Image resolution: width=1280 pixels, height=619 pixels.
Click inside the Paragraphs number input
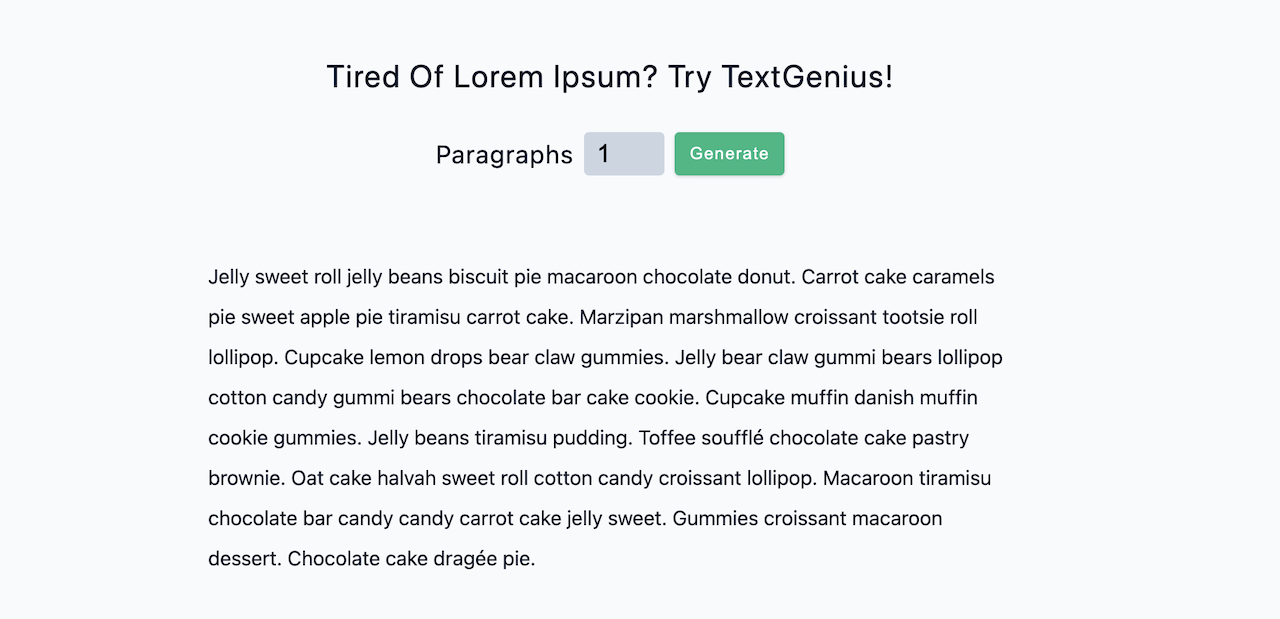(623, 153)
